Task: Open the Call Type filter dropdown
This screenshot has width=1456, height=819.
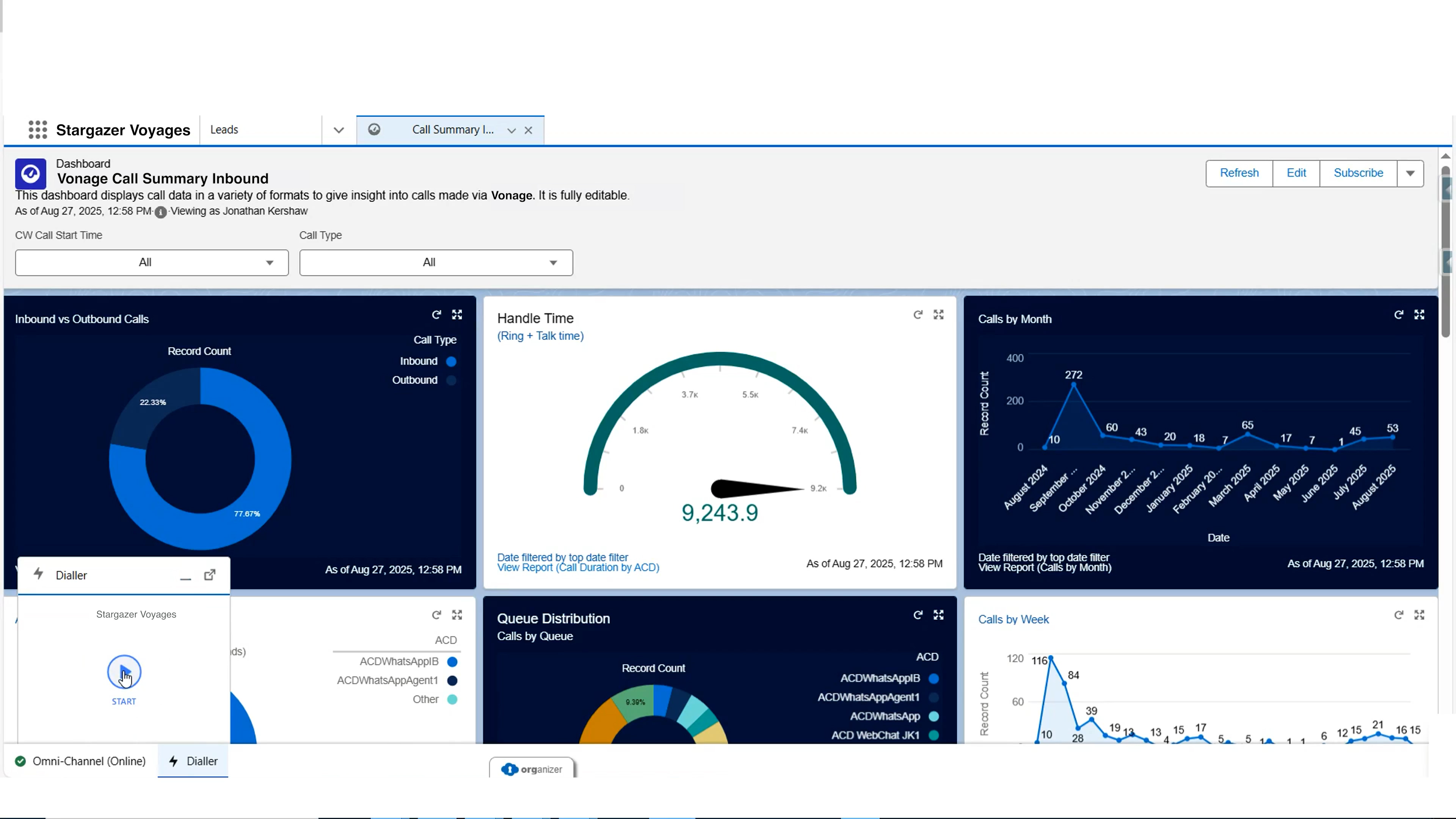Action: [436, 263]
